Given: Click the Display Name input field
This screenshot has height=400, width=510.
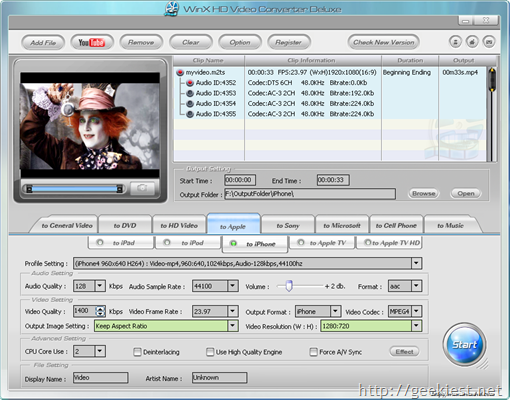Looking at the screenshot, I should tap(101, 378).
